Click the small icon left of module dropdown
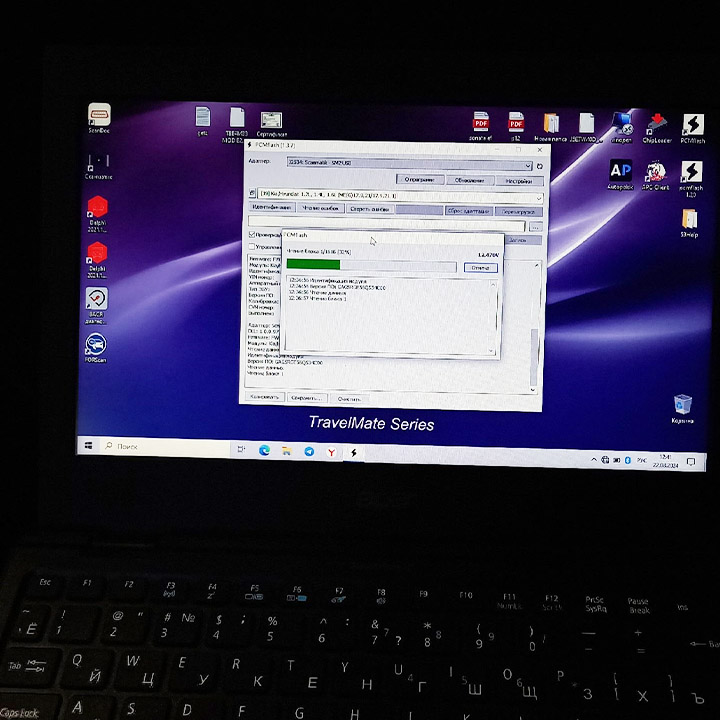This screenshot has width=720, height=720. coord(252,193)
